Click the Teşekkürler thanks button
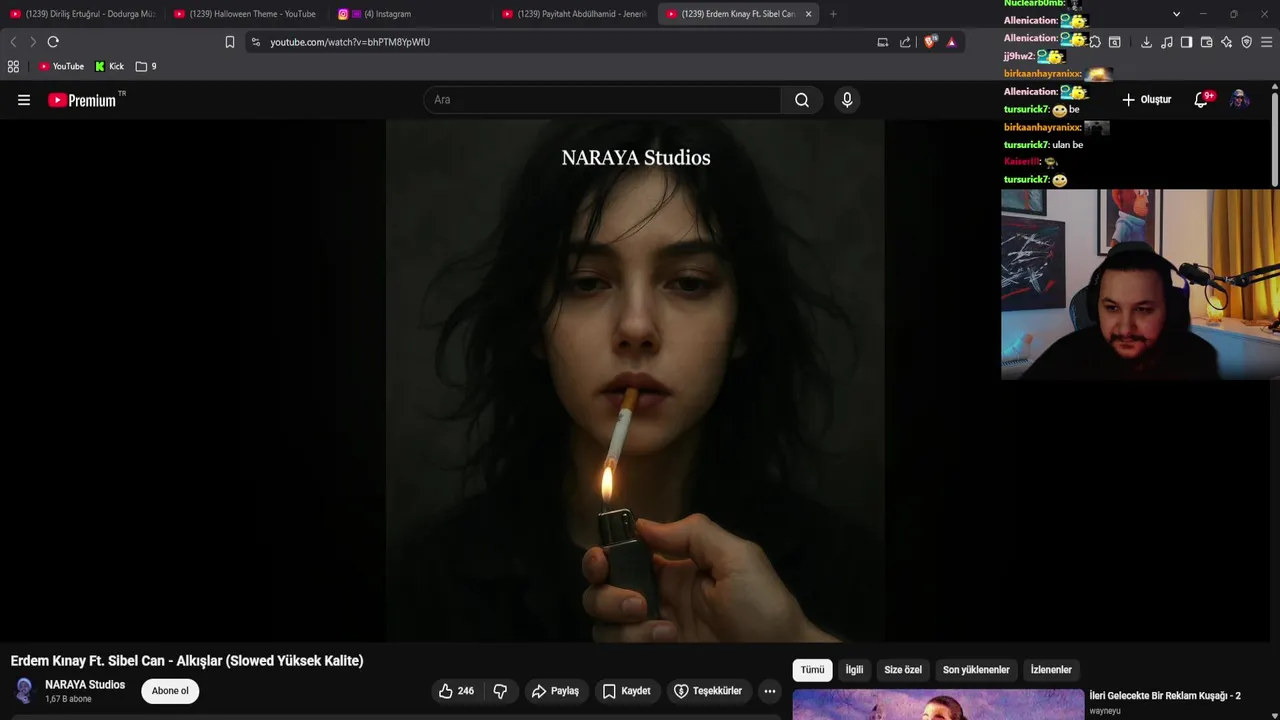Image resolution: width=1280 pixels, height=720 pixels. pyautogui.click(x=708, y=691)
